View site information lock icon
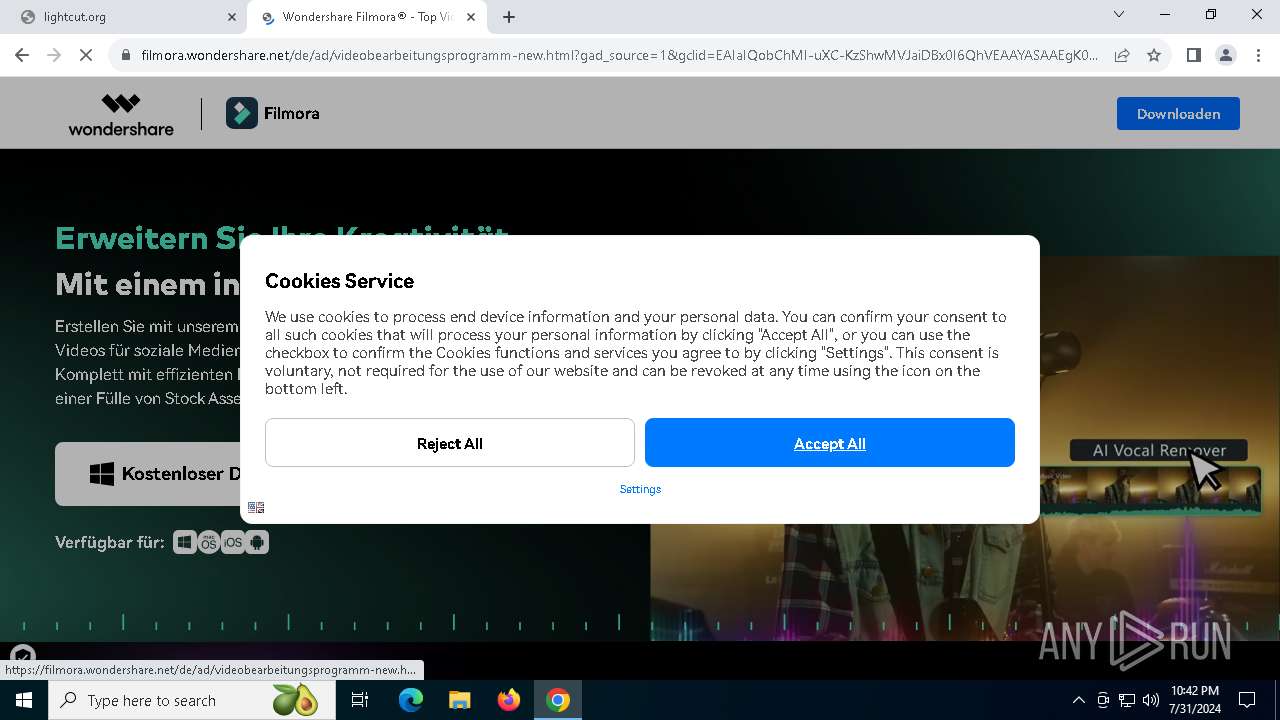 [126, 55]
